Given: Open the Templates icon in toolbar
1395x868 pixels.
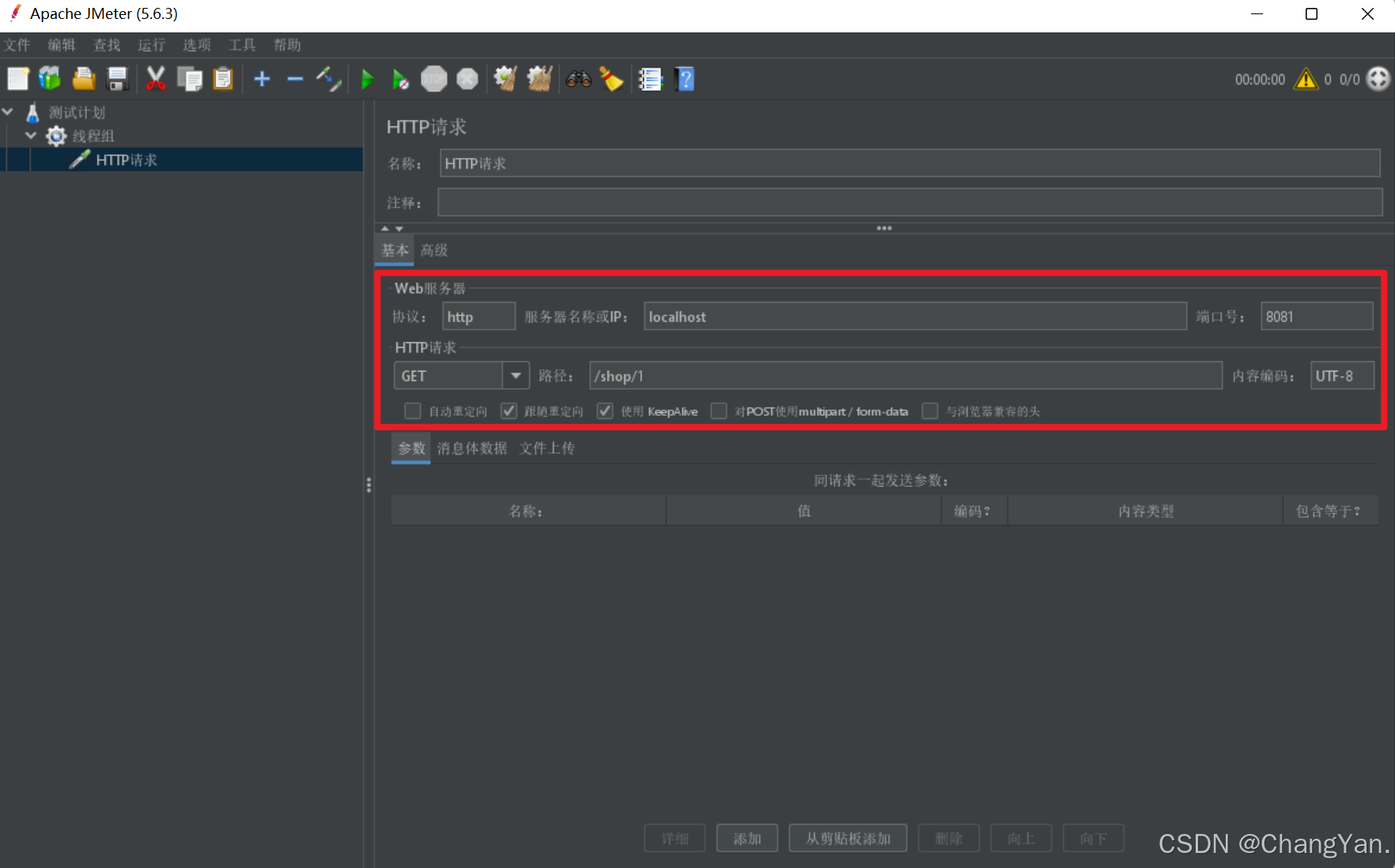Looking at the screenshot, I should pos(50,79).
